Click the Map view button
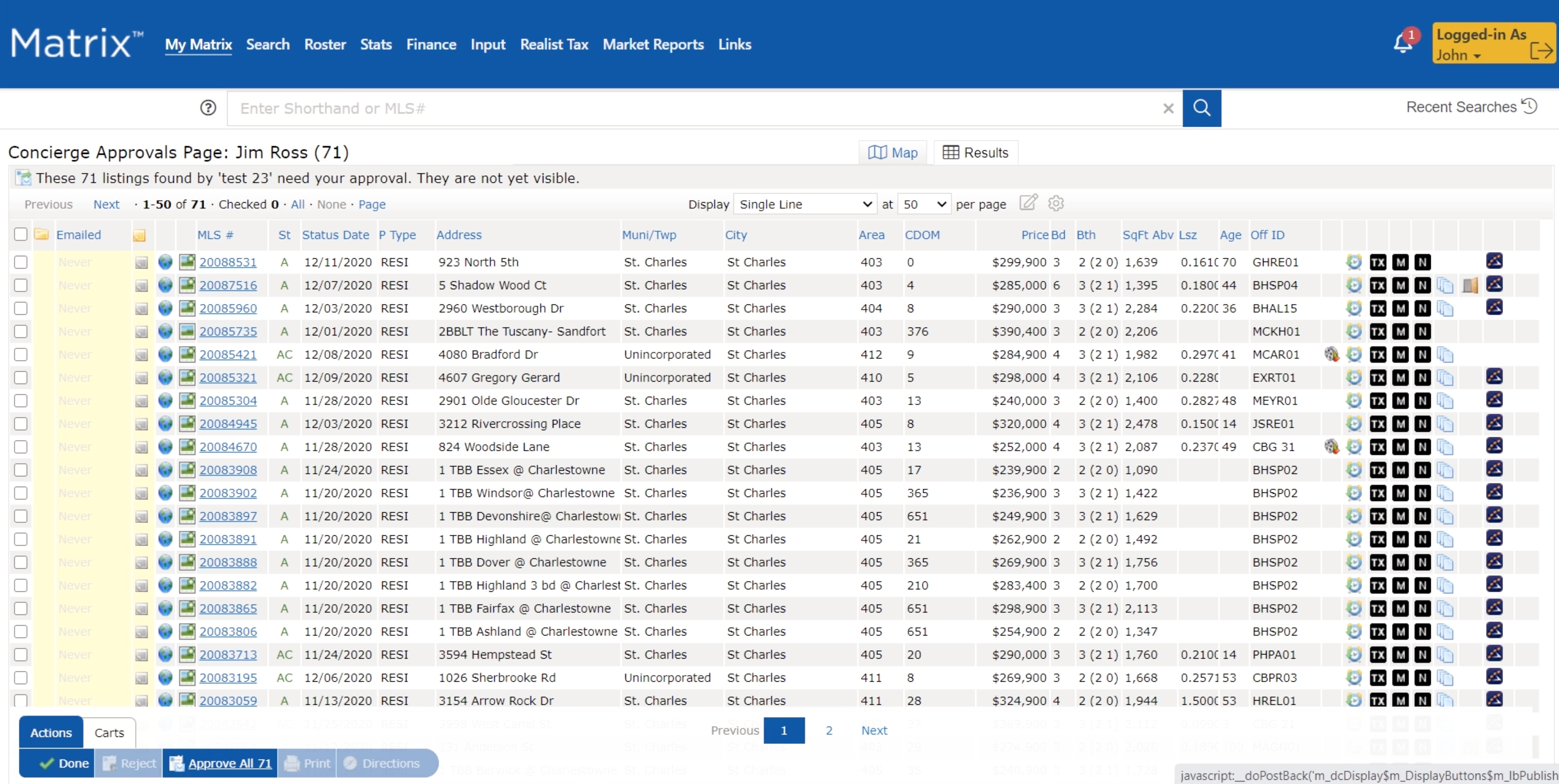 893,152
